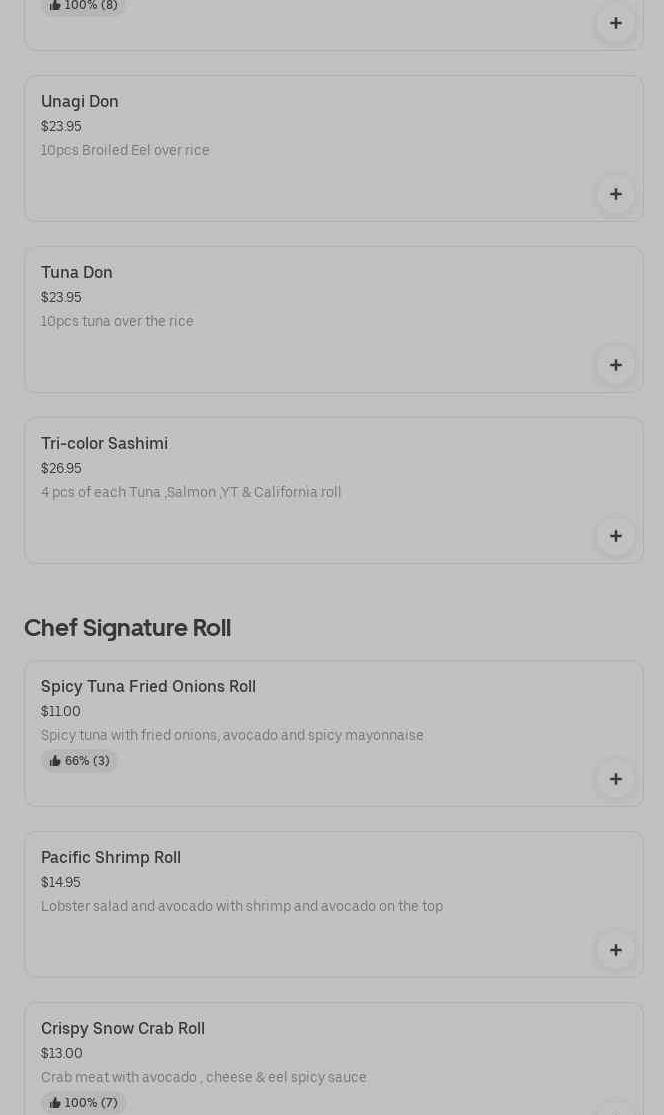Image resolution: width=664 pixels, height=1115 pixels.
Task: Add Tuna Don to cart
Action: tap(615, 365)
